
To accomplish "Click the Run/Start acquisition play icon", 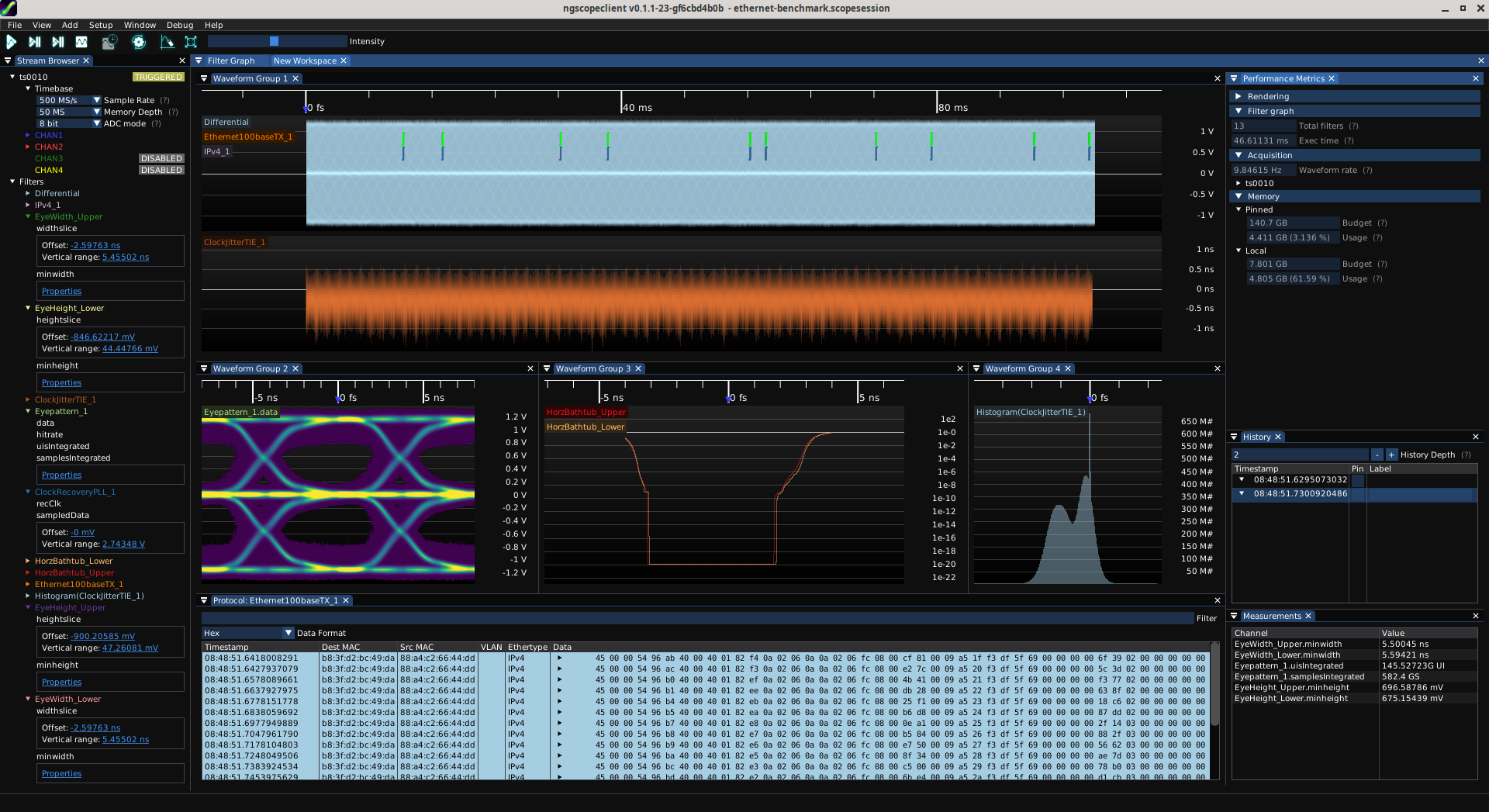I will tap(12, 42).
